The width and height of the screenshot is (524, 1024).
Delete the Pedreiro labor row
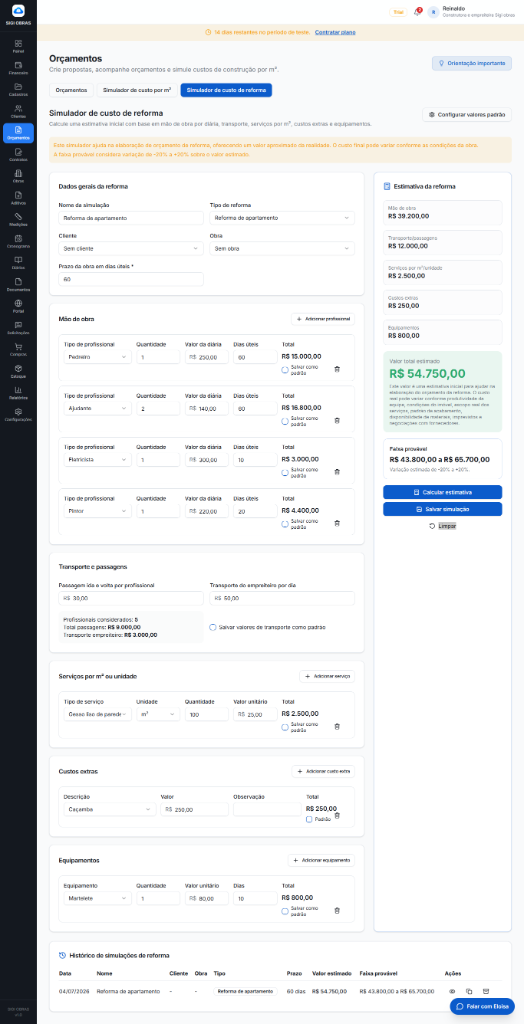(337, 369)
